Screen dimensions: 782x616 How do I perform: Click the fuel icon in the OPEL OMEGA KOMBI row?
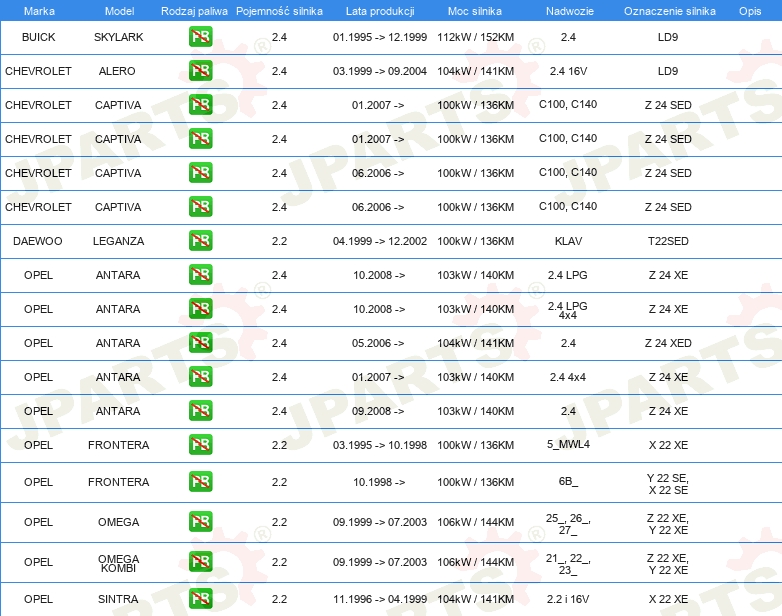pyautogui.click(x=200, y=562)
